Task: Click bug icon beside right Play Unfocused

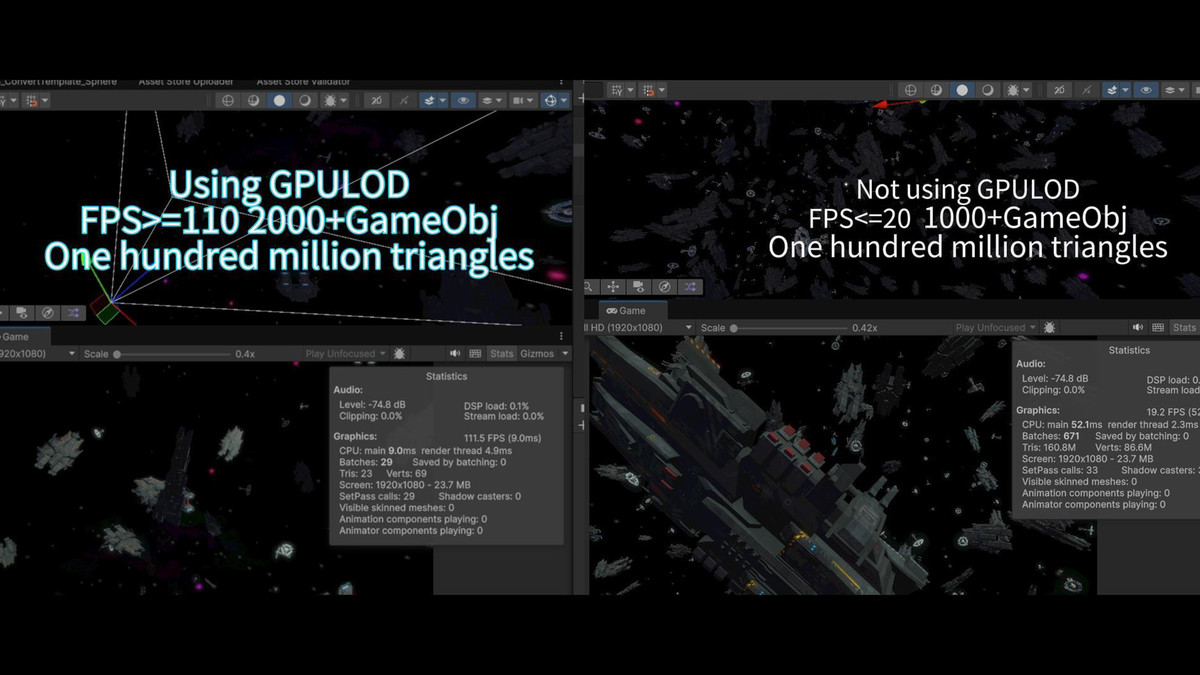Action: click(x=1049, y=328)
